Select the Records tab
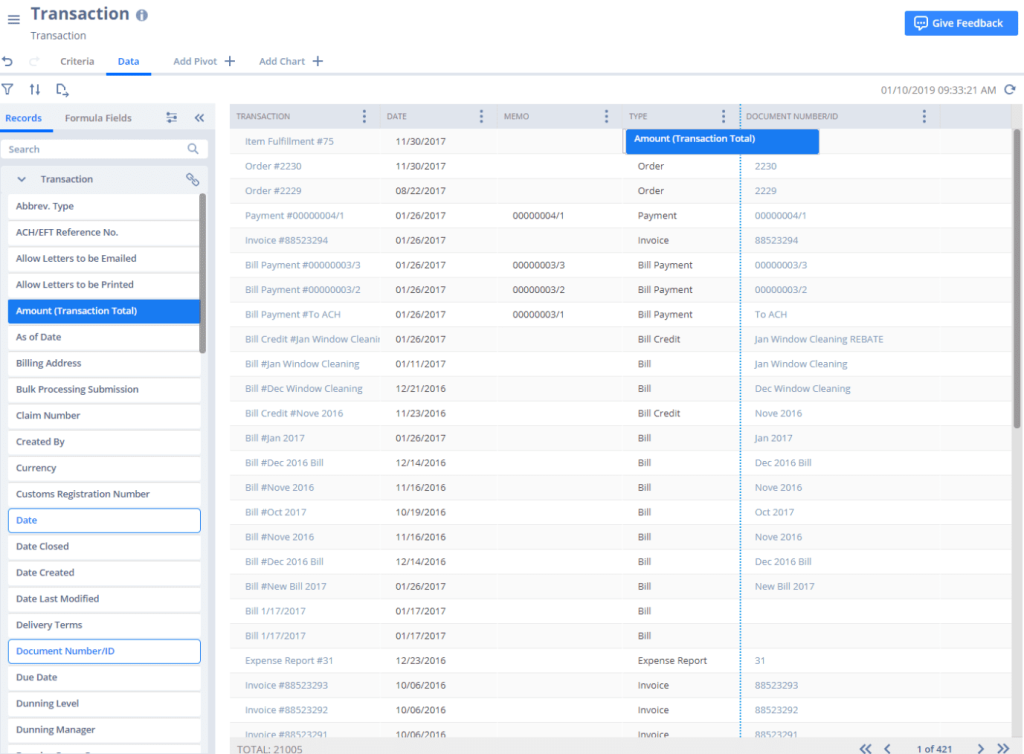 click(x=24, y=118)
